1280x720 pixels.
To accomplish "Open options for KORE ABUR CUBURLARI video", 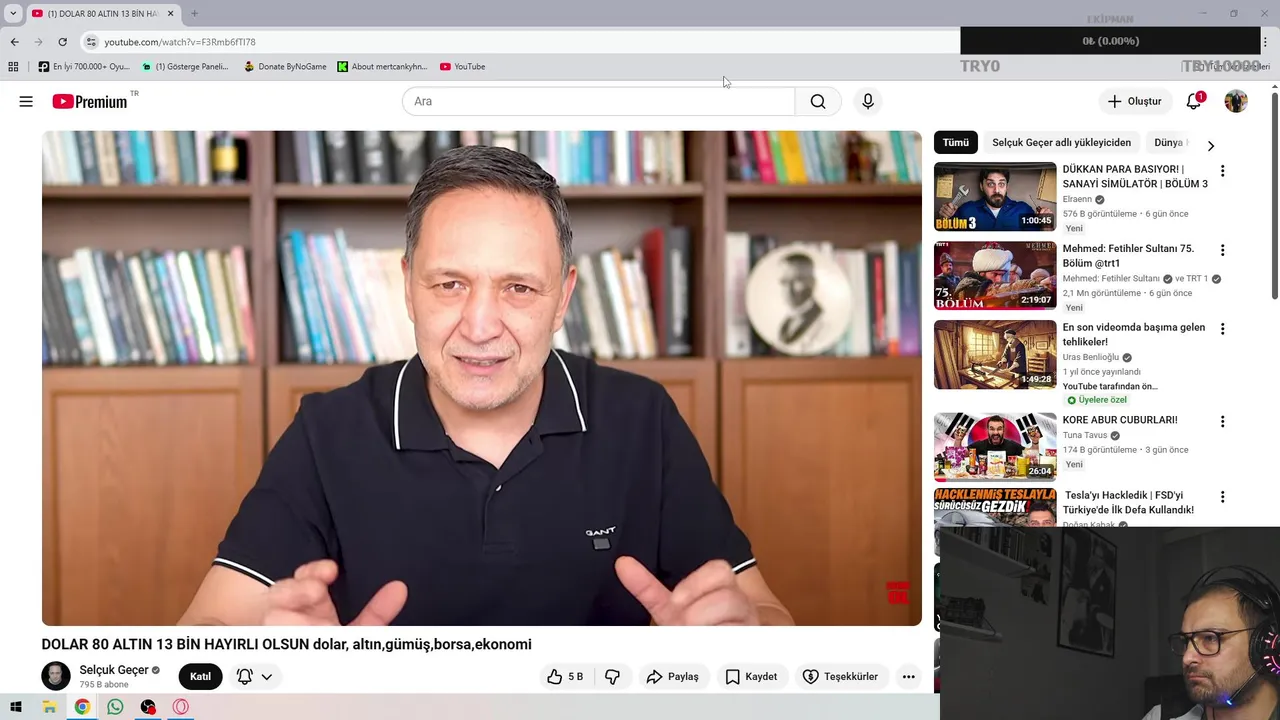I will 1222,421.
